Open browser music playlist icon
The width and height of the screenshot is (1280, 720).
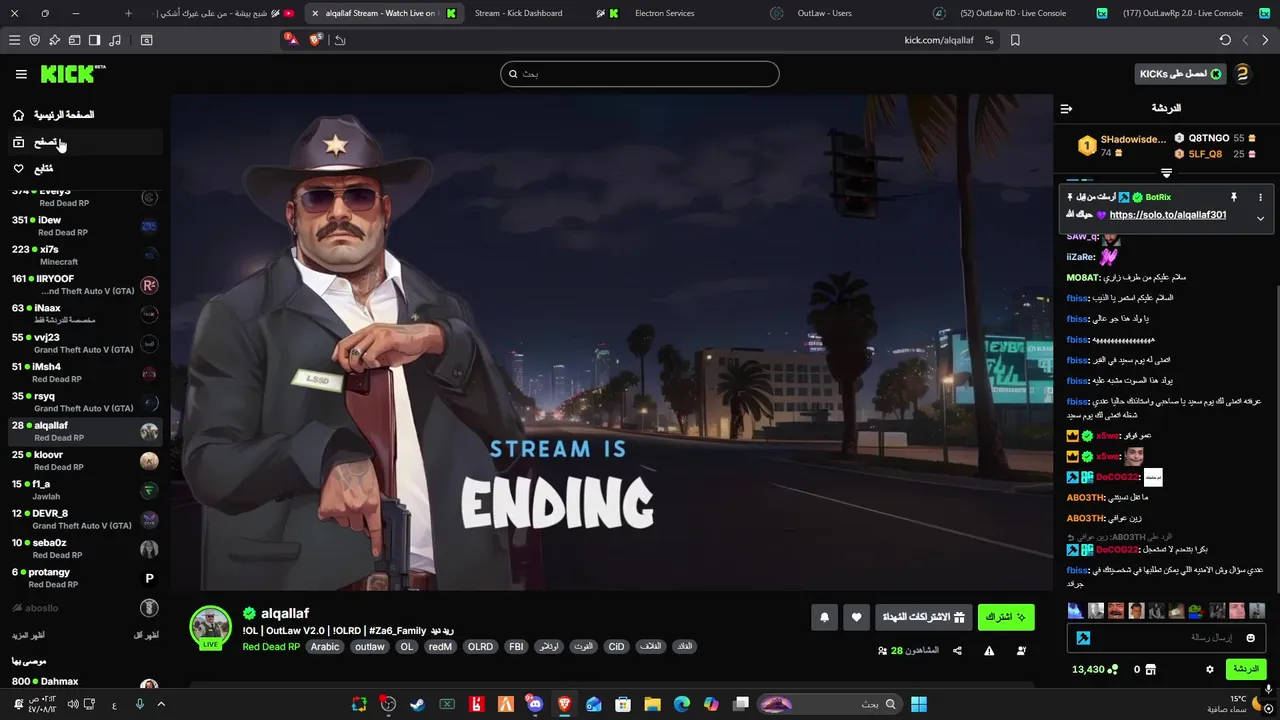[115, 40]
